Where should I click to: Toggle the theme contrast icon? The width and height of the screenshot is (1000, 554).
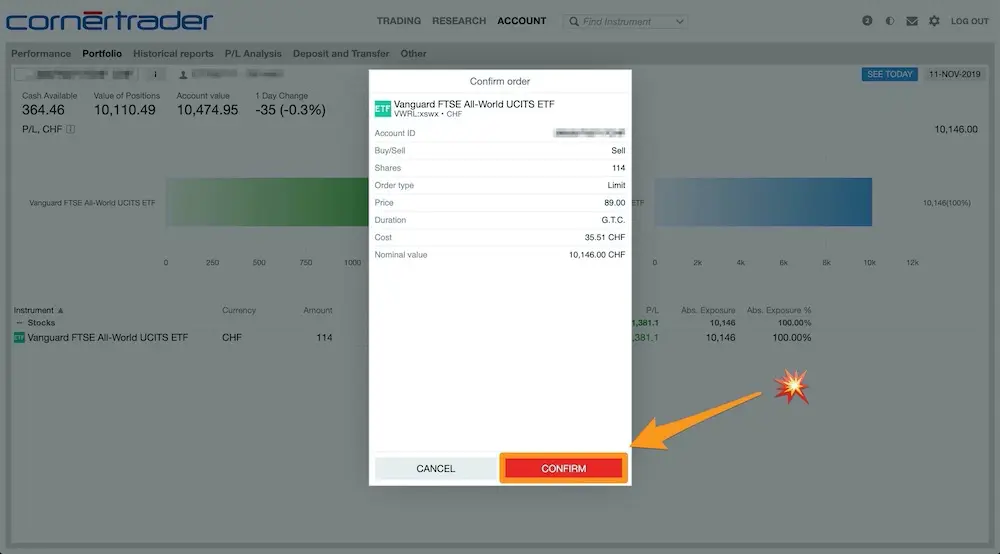pyautogui.click(x=889, y=21)
